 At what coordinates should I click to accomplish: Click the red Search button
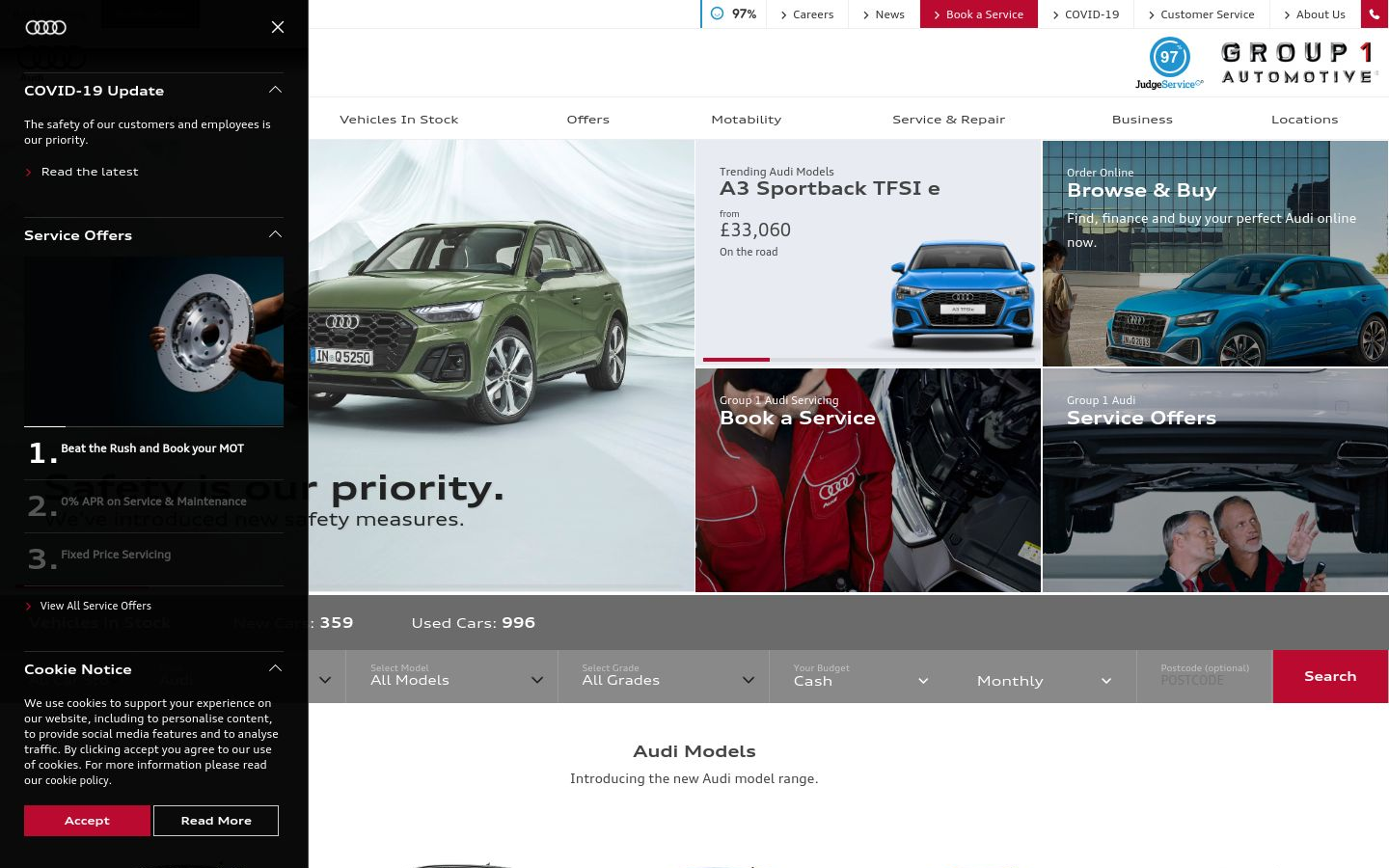pos(1330,676)
